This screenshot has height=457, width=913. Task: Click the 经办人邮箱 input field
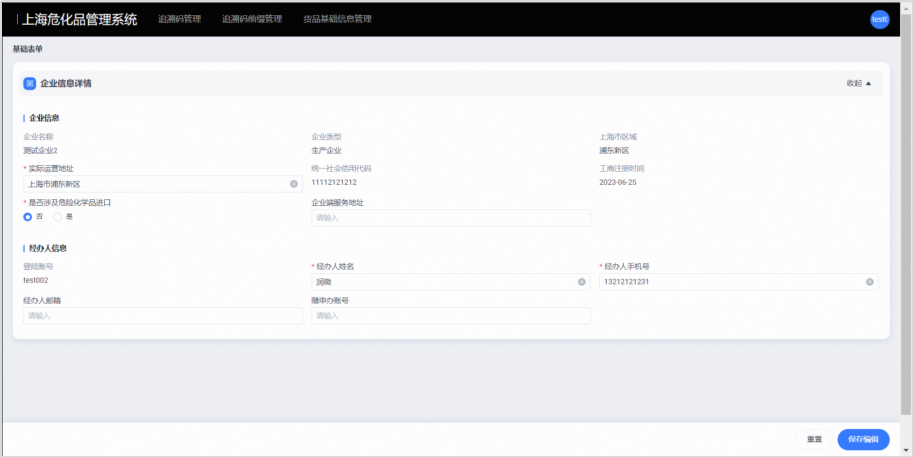(162, 316)
